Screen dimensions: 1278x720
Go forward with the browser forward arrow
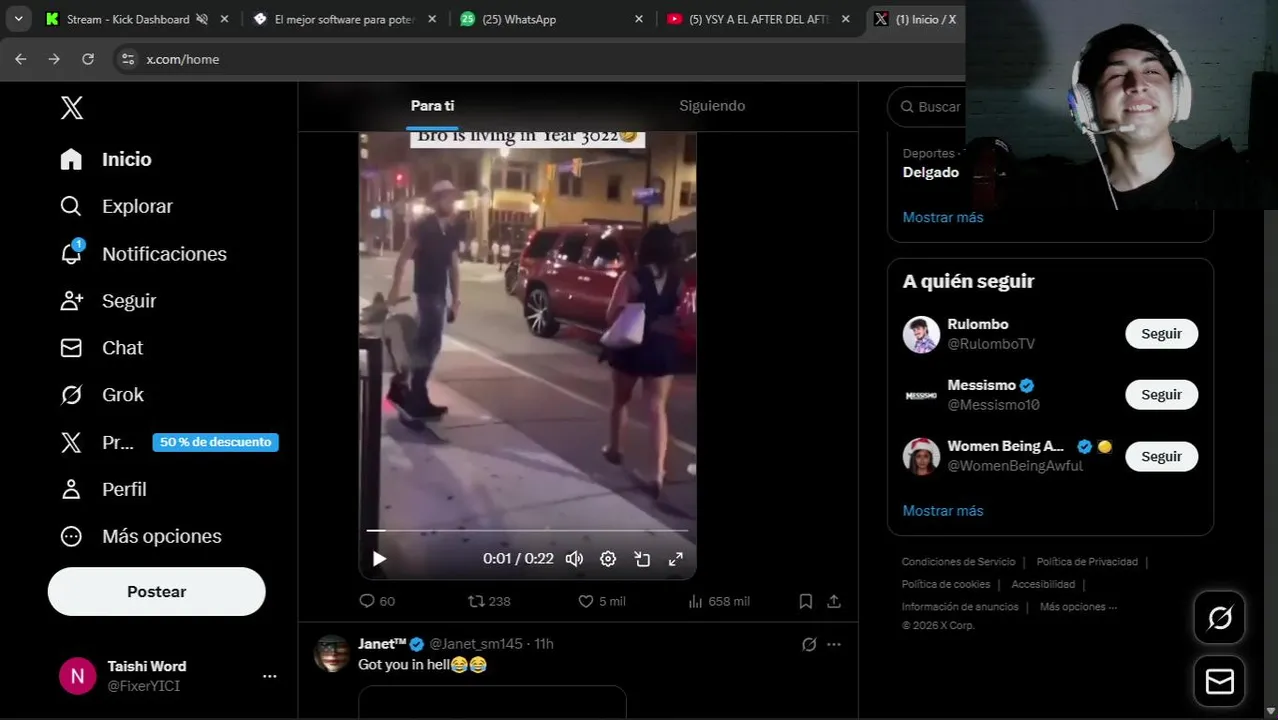coord(54,59)
